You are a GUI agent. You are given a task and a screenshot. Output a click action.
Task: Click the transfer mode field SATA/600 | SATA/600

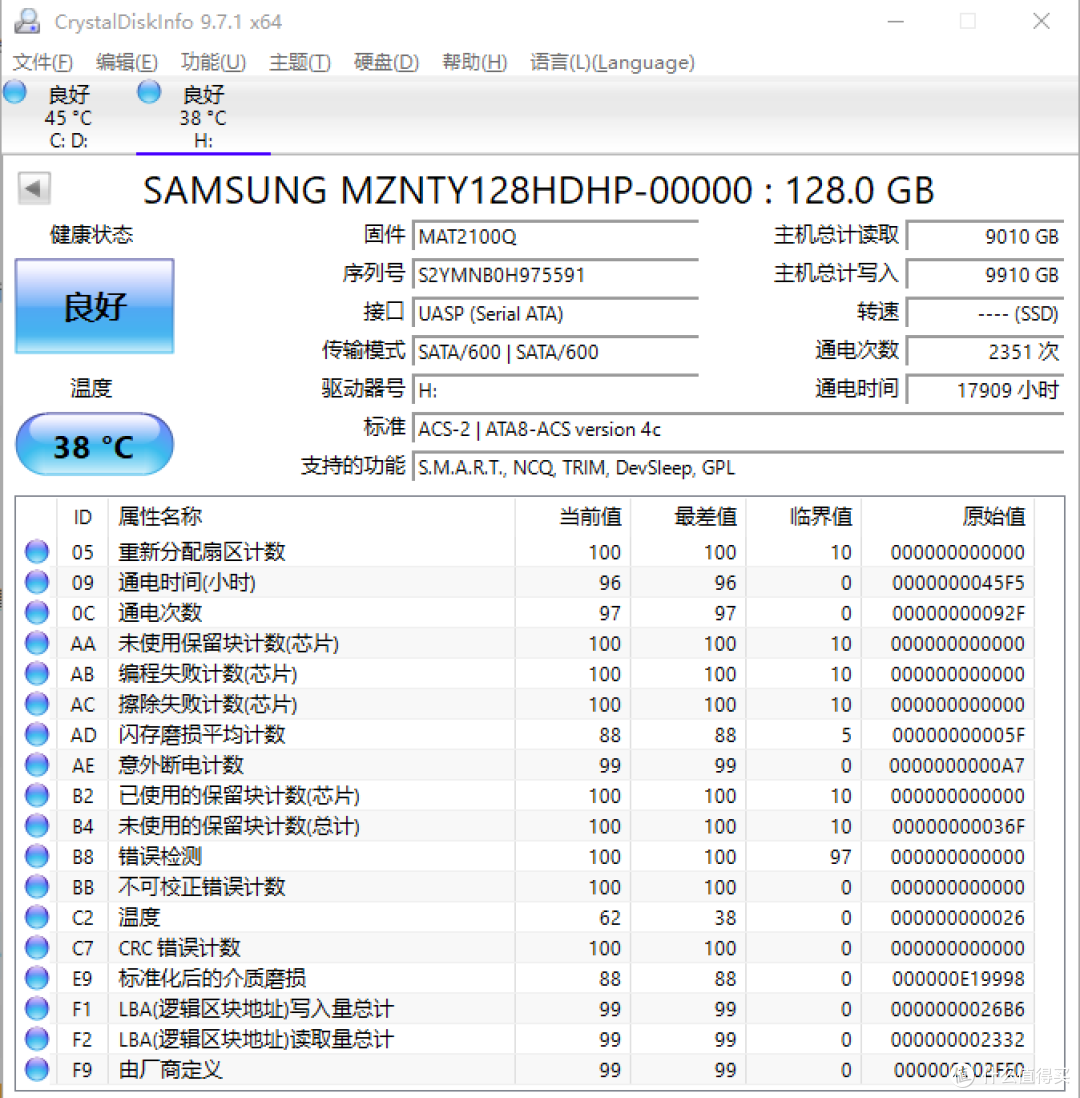[555, 352]
